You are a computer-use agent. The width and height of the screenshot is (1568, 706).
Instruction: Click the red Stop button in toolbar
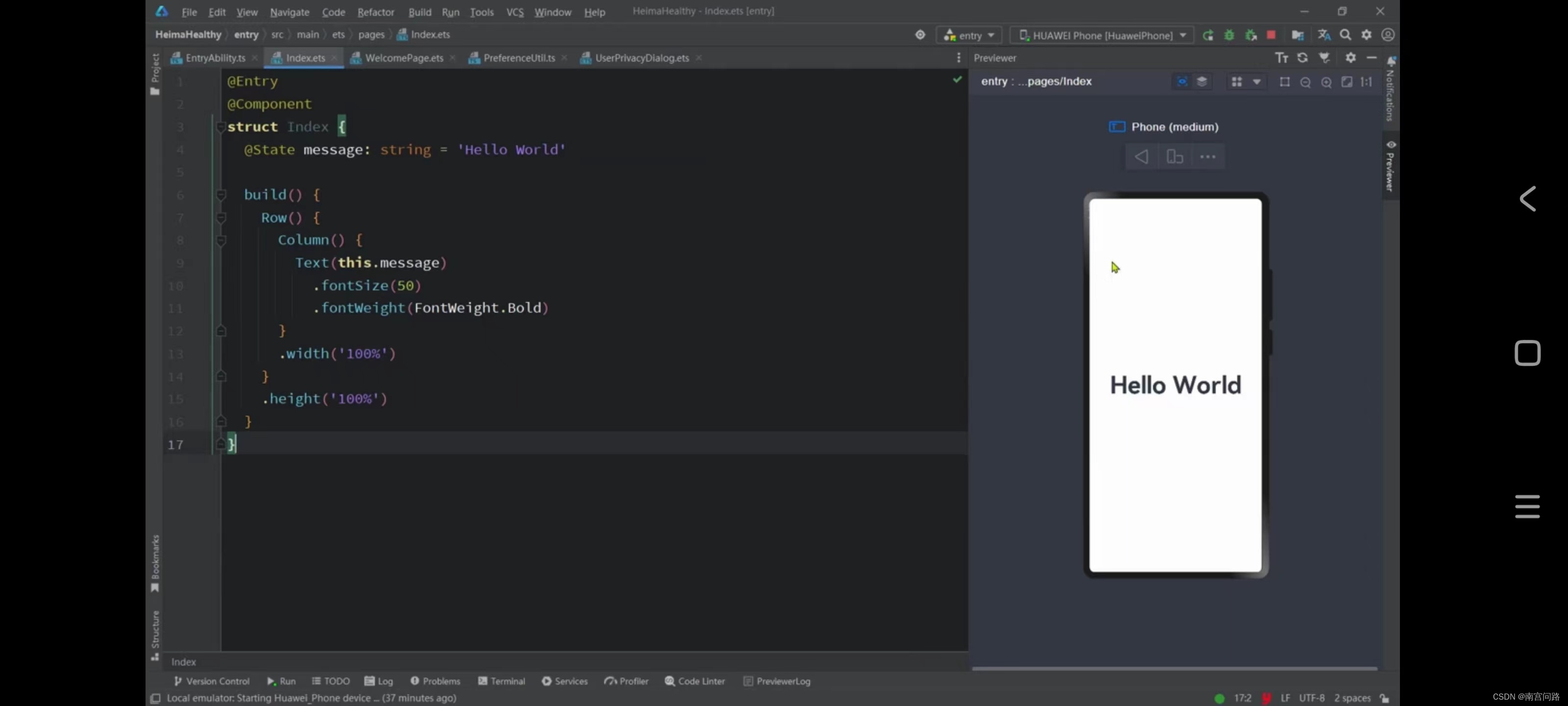[1271, 35]
